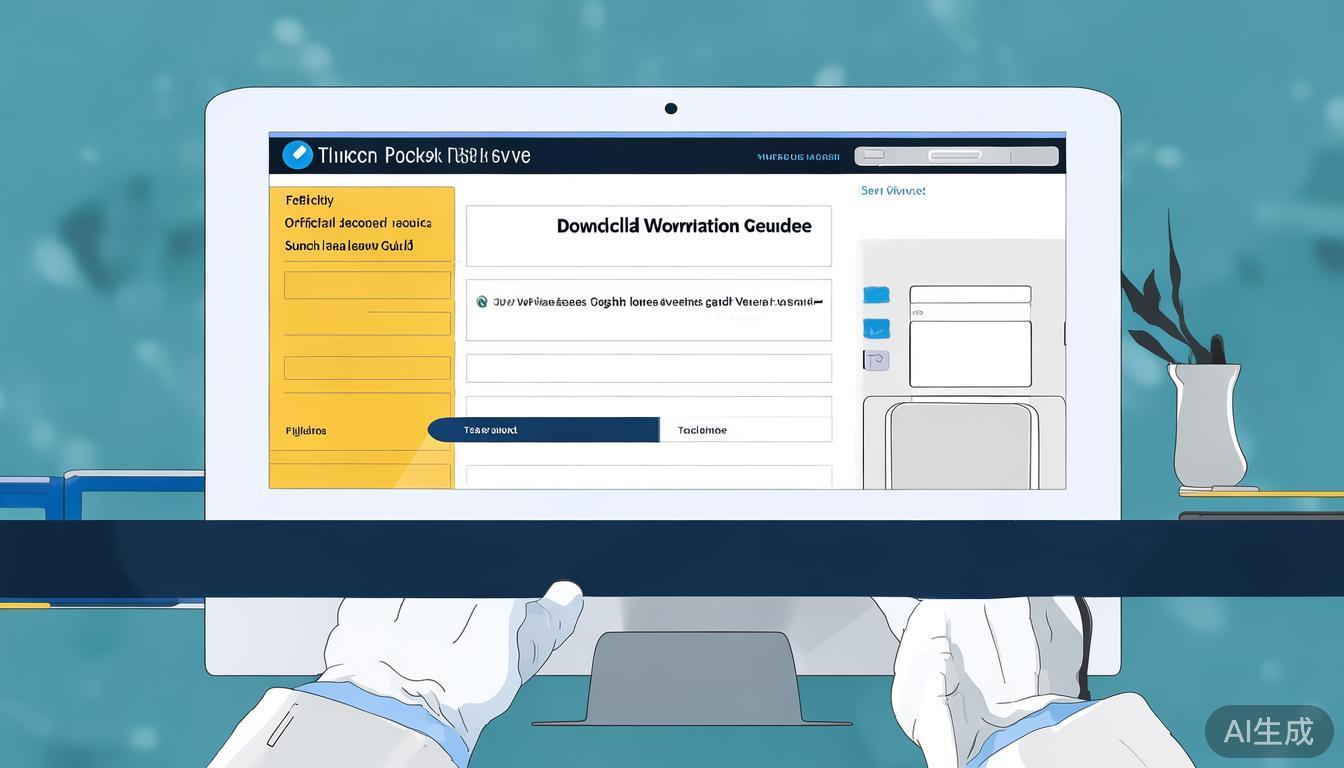The width and height of the screenshot is (1344, 768).
Task: Click the slider pill inside the header search bar
Action: 955,156
